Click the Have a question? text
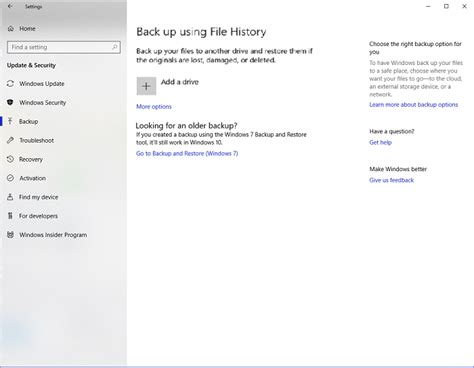 pos(392,131)
